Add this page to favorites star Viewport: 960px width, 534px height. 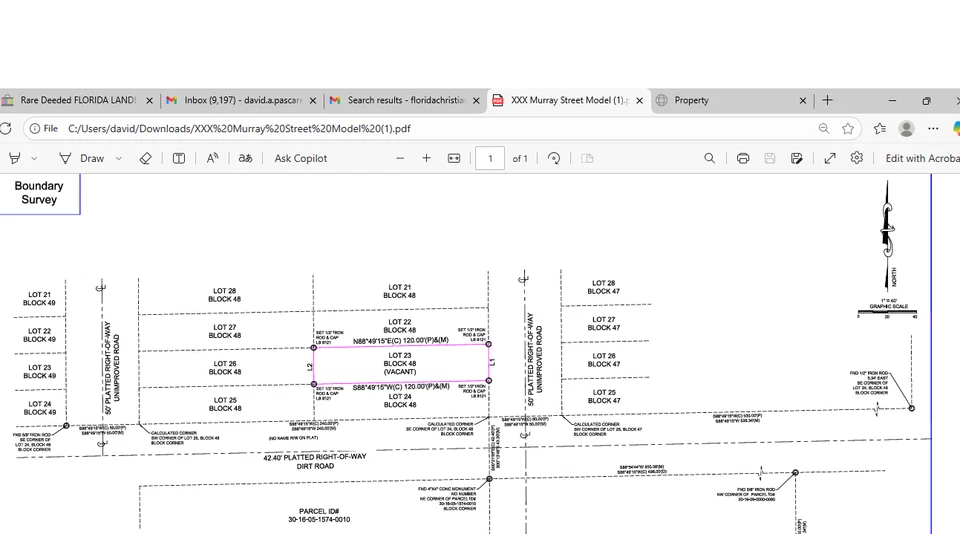(x=848, y=128)
